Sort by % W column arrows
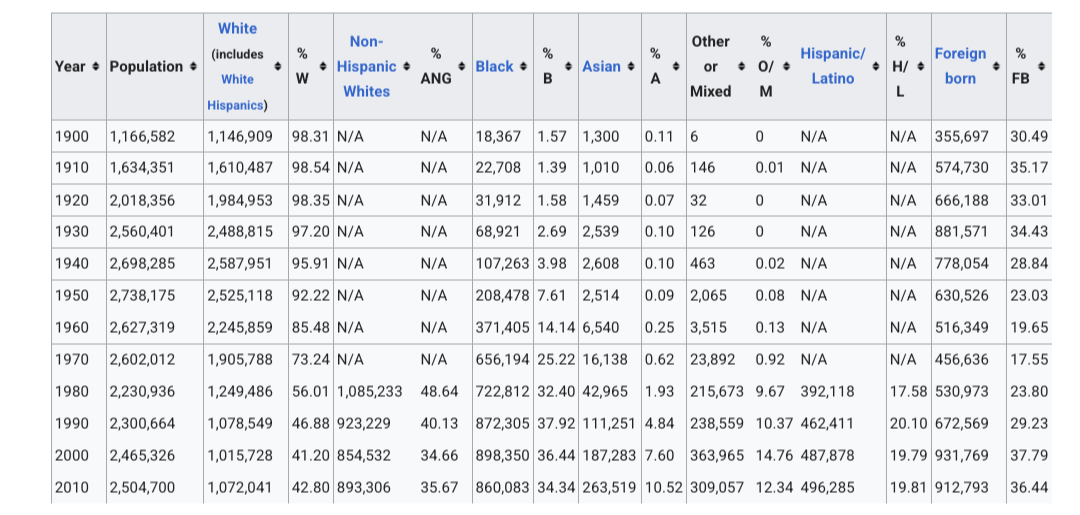 (x=323, y=66)
